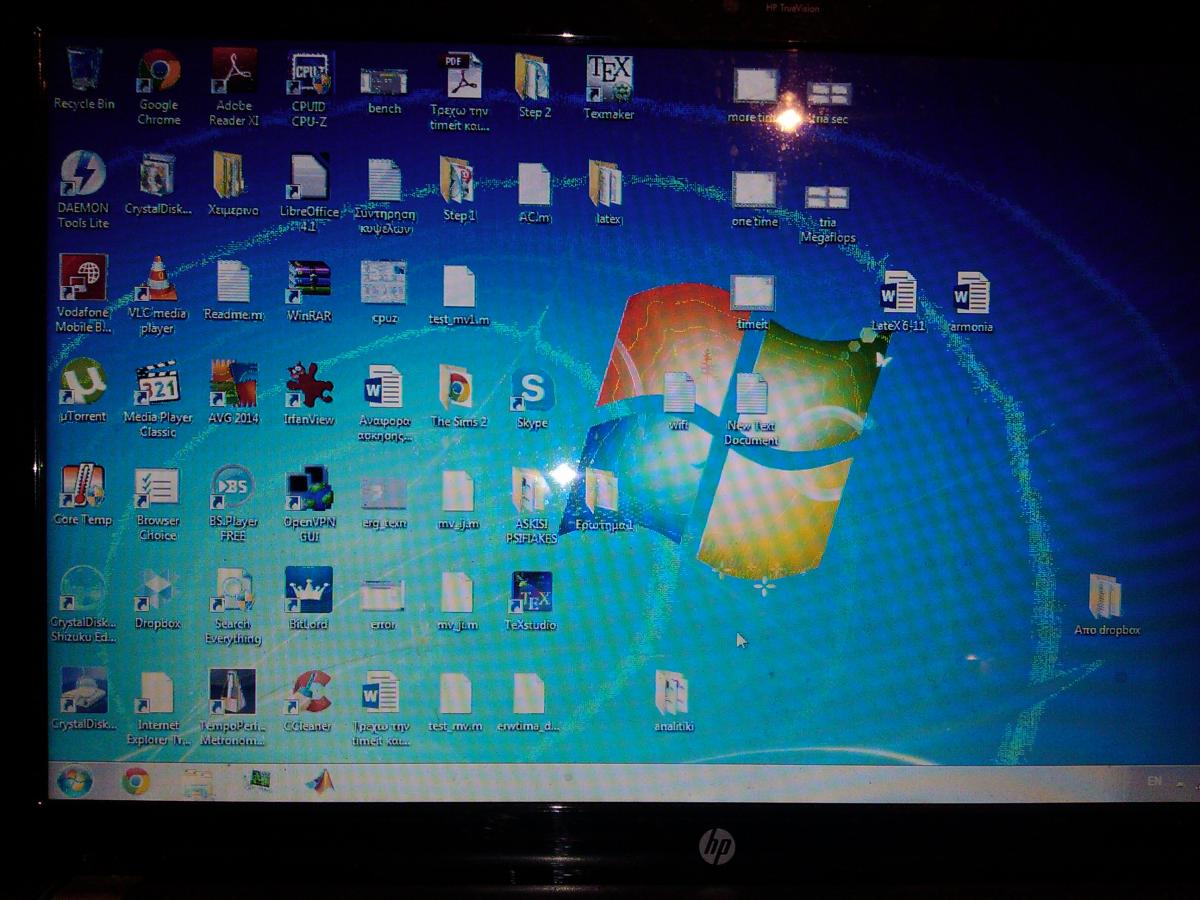Select the tria Megaflops icon
Image resolution: width=1200 pixels, height=900 pixels.
(x=827, y=197)
